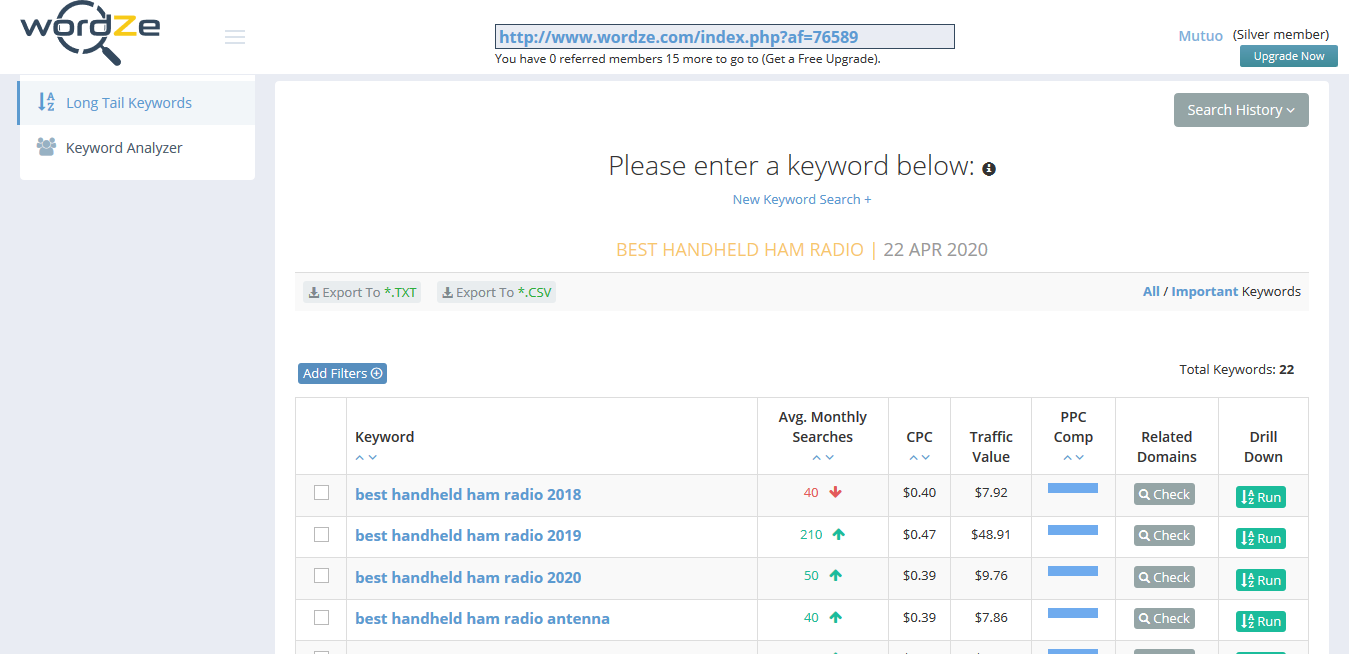
Task: Open best handheld ham radio 2018 link
Action: 468,494
